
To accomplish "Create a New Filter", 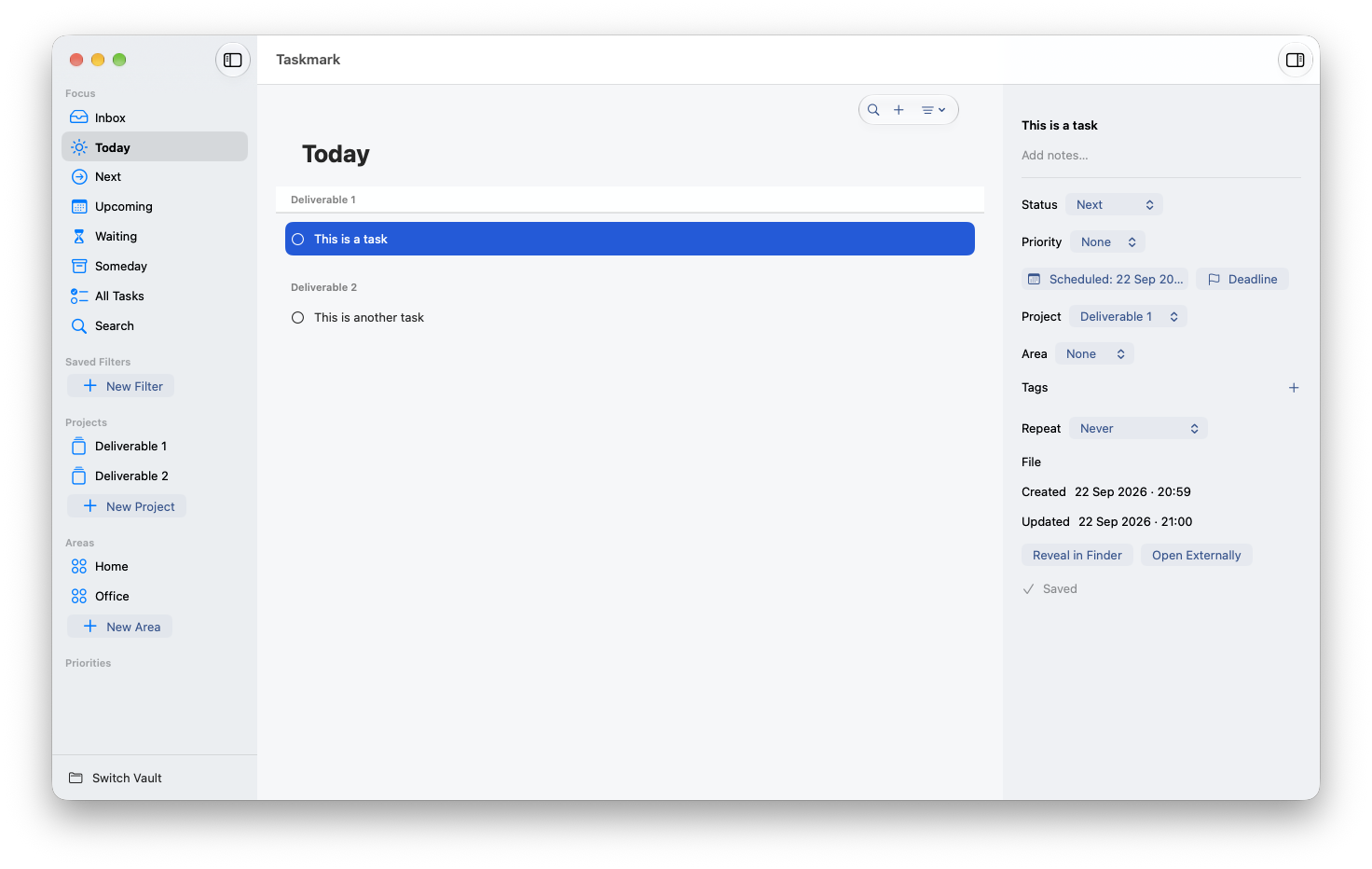I will coord(121,386).
